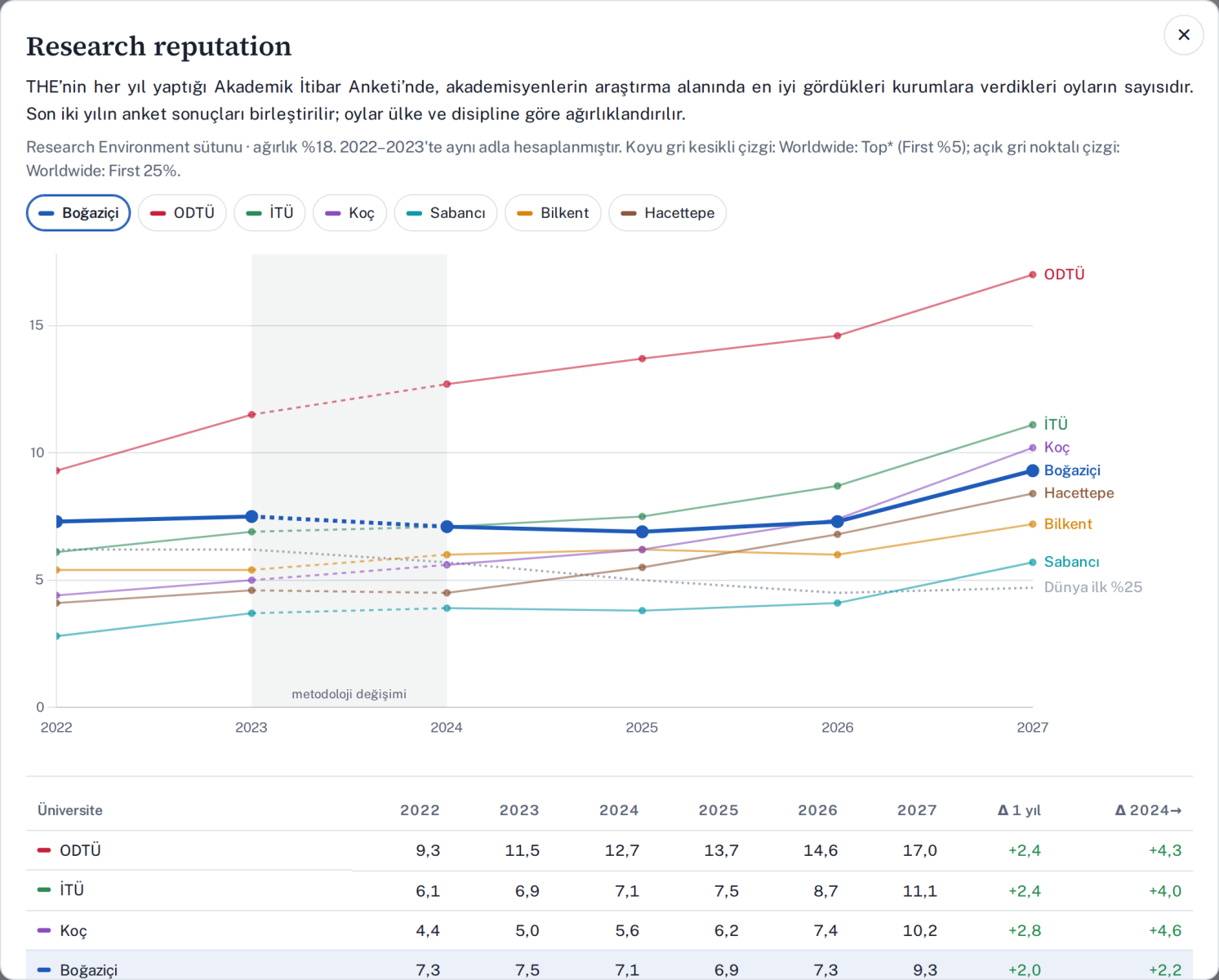Toggle the Bilkent series chip
Screen dimensions: 1219x980
click(x=553, y=213)
